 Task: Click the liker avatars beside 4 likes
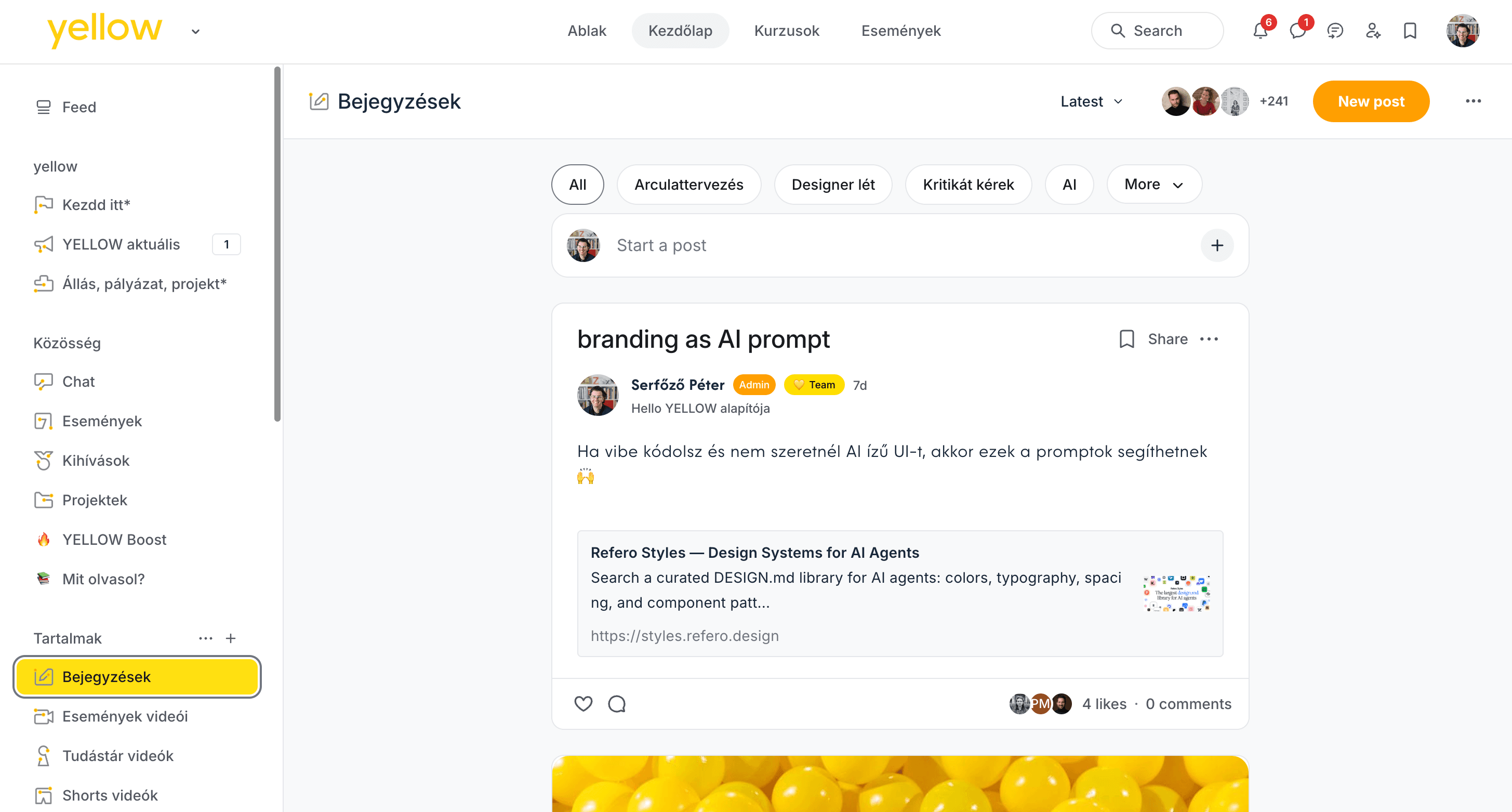[x=1040, y=703]
